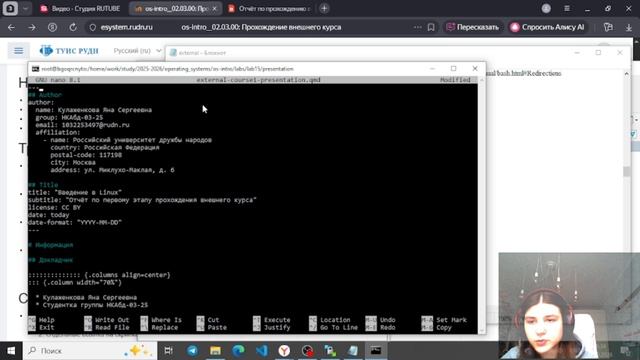Open the browser sidebar panel icon
The image size is (640, 360).
click(608, 27)
